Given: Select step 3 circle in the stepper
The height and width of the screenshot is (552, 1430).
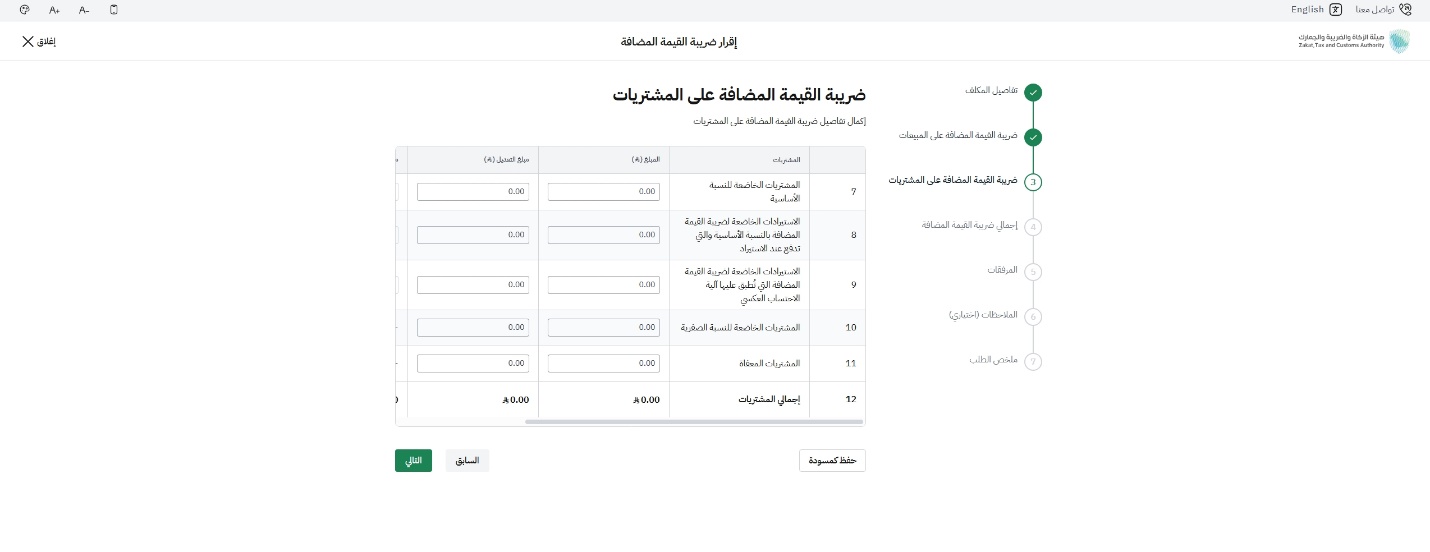Looking at the screenshot, I should click(1033, 182).
